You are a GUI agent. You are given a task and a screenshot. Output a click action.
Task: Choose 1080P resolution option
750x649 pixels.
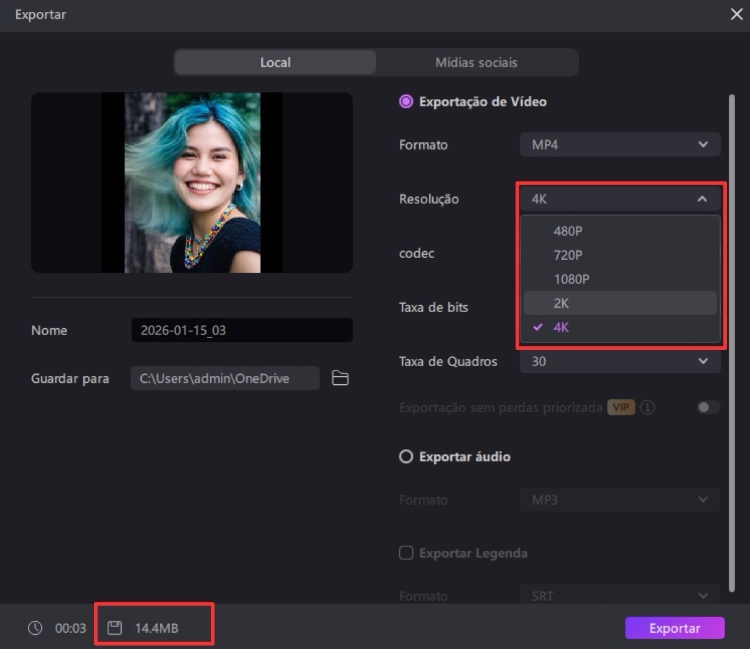click(620, 279)
